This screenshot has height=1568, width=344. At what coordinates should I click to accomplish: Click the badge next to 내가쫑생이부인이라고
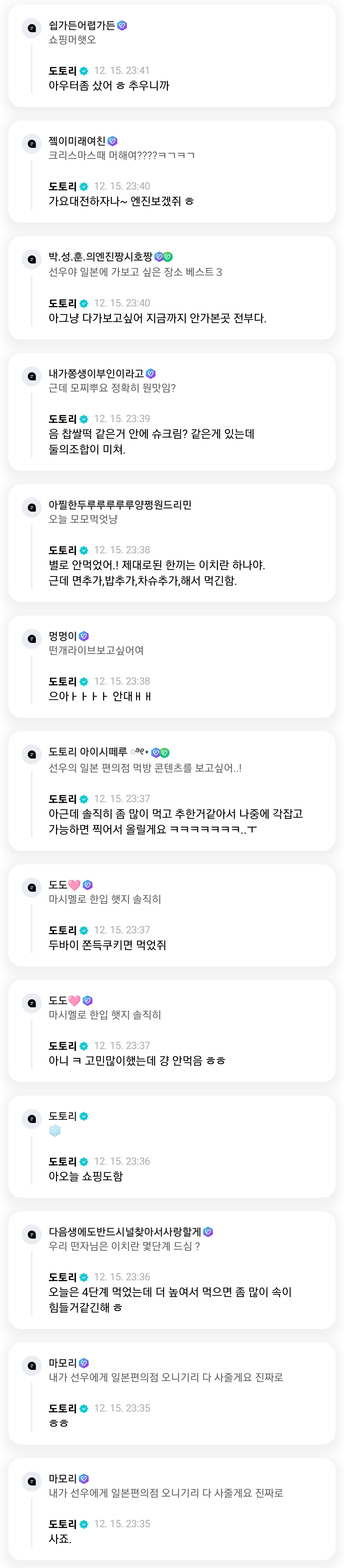coord(151,373)
